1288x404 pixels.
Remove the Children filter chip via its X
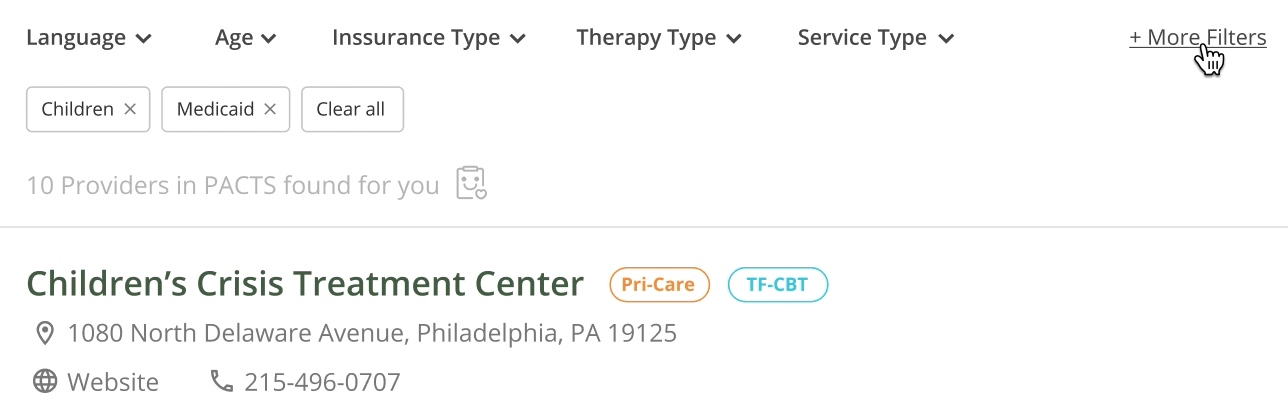(130, 110)
